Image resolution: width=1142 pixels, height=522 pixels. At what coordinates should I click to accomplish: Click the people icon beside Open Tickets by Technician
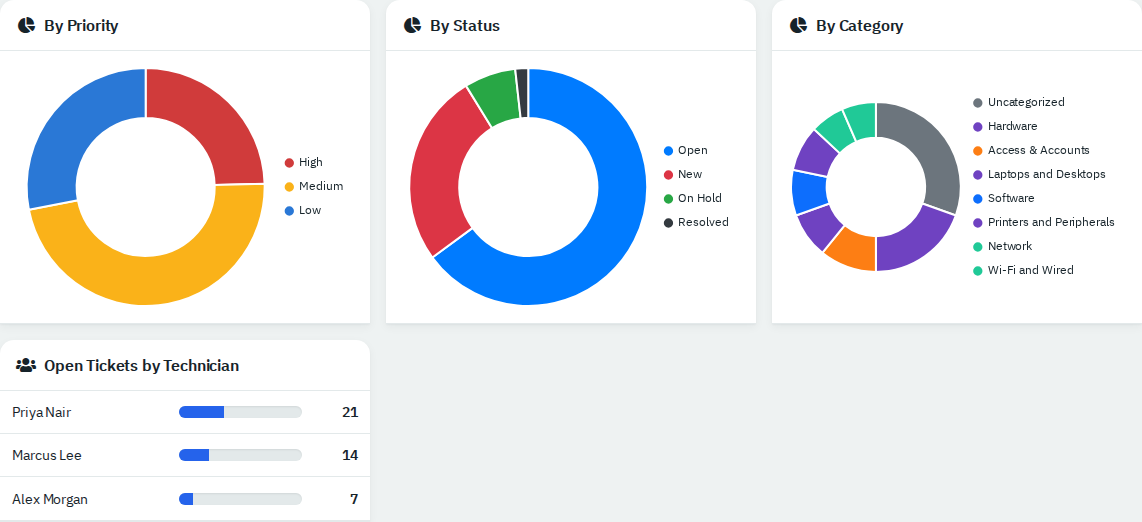(26, 365)
